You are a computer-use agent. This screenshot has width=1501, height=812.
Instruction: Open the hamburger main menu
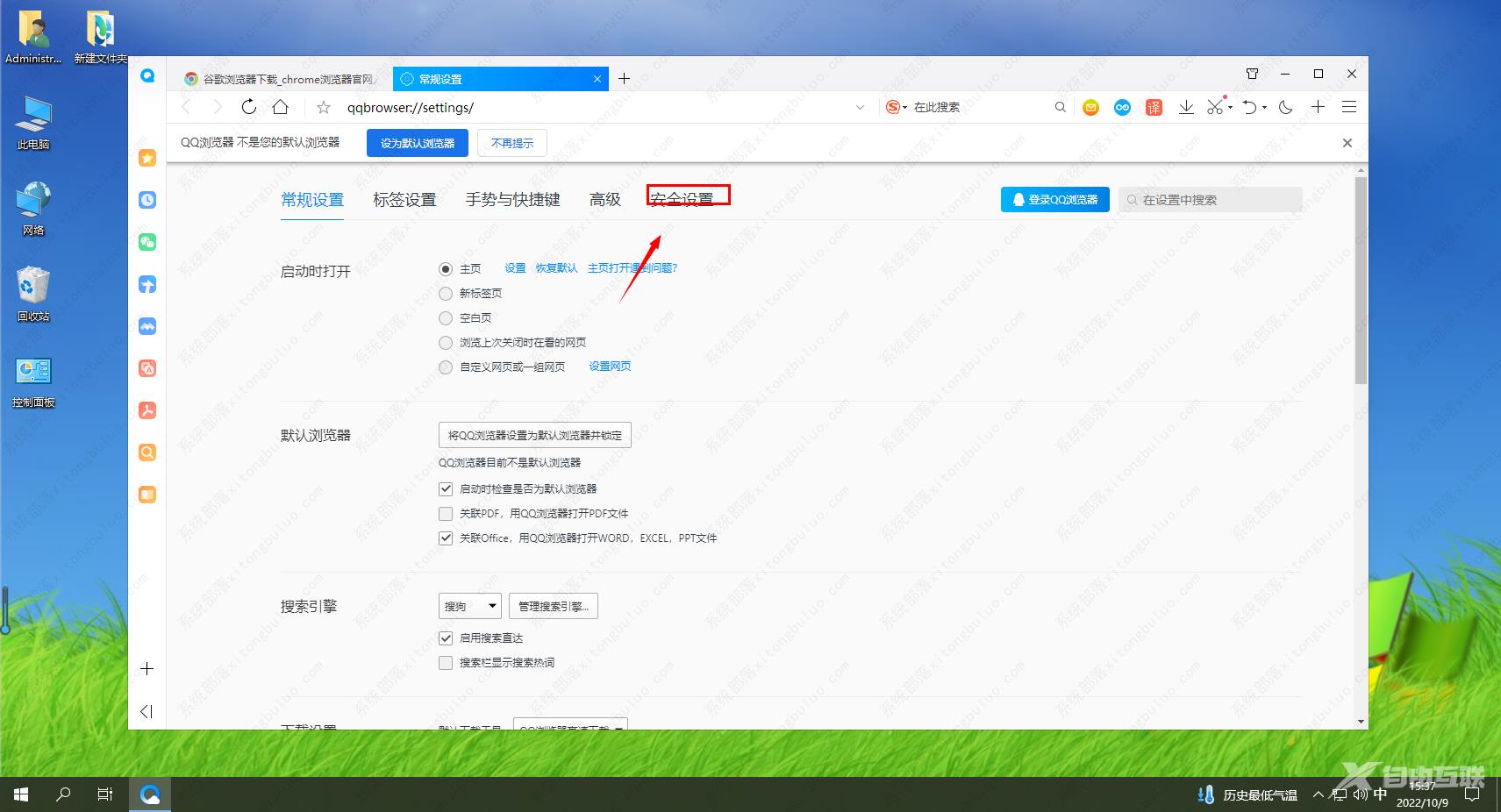coord(1349,107)
